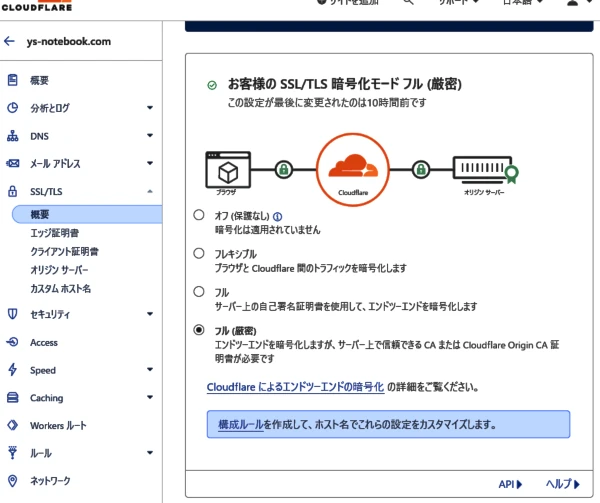600x503 pixels.
Task: Click the info icon next to オフ (保護なし)
Action: tap(278, 216)
